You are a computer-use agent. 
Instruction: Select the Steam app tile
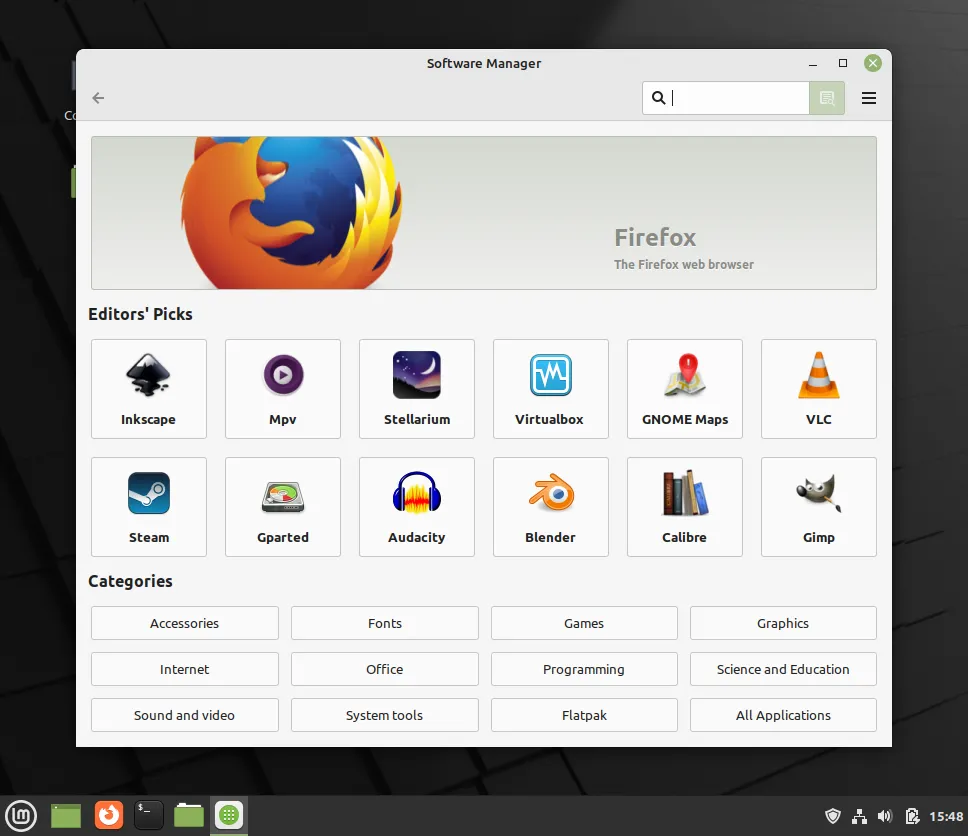tap(149, 507)
